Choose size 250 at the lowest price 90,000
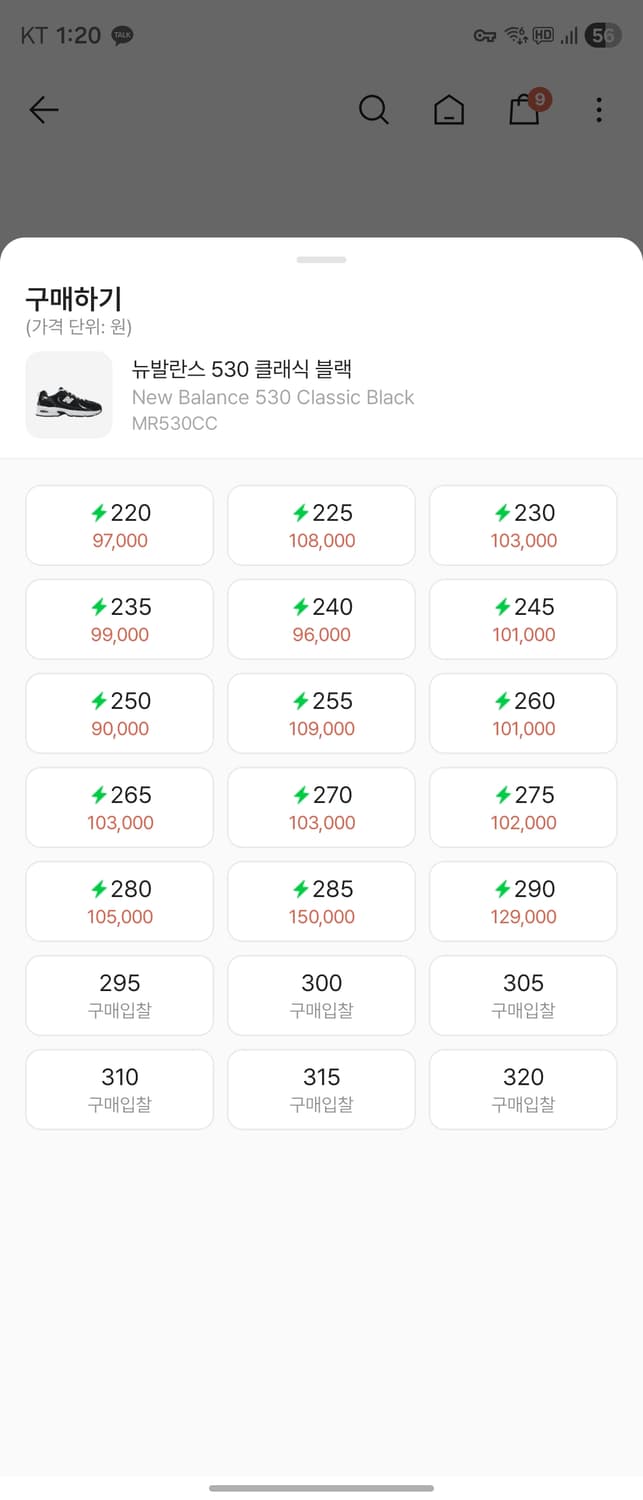 (x=119, y=712)
